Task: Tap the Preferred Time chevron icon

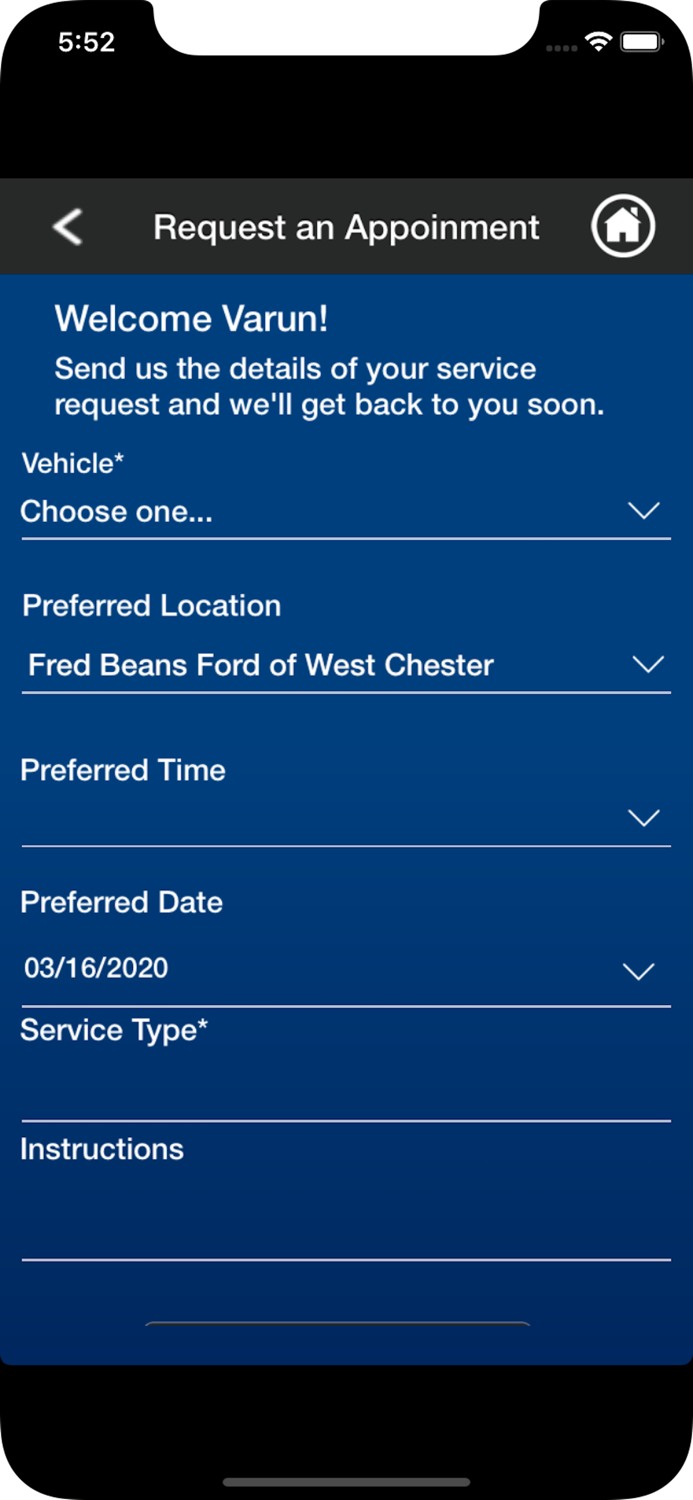Action: [x=643, y=817]
